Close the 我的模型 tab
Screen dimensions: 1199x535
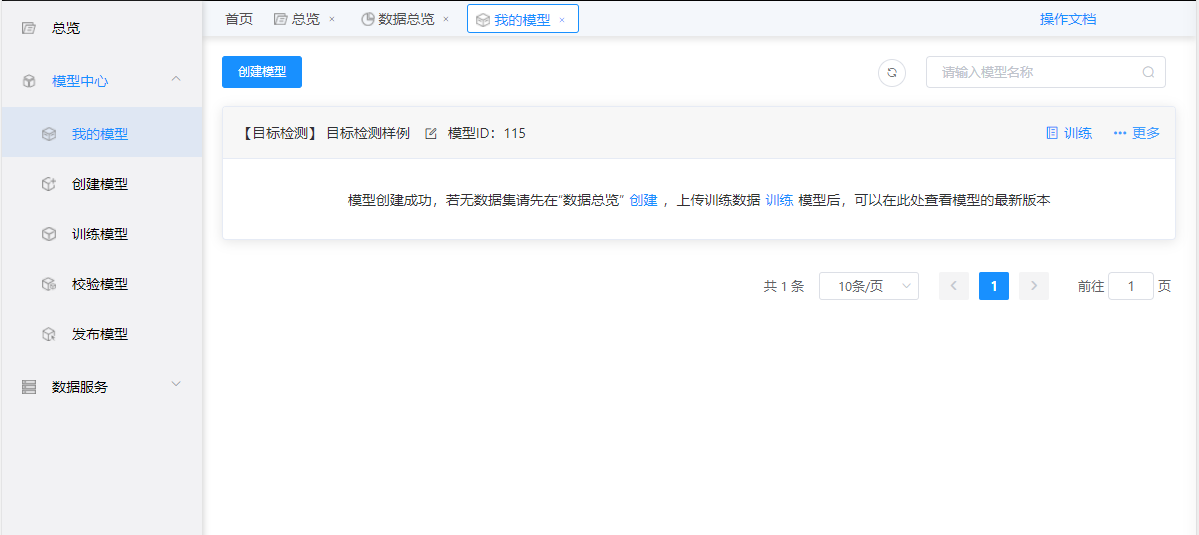point(561,21)
